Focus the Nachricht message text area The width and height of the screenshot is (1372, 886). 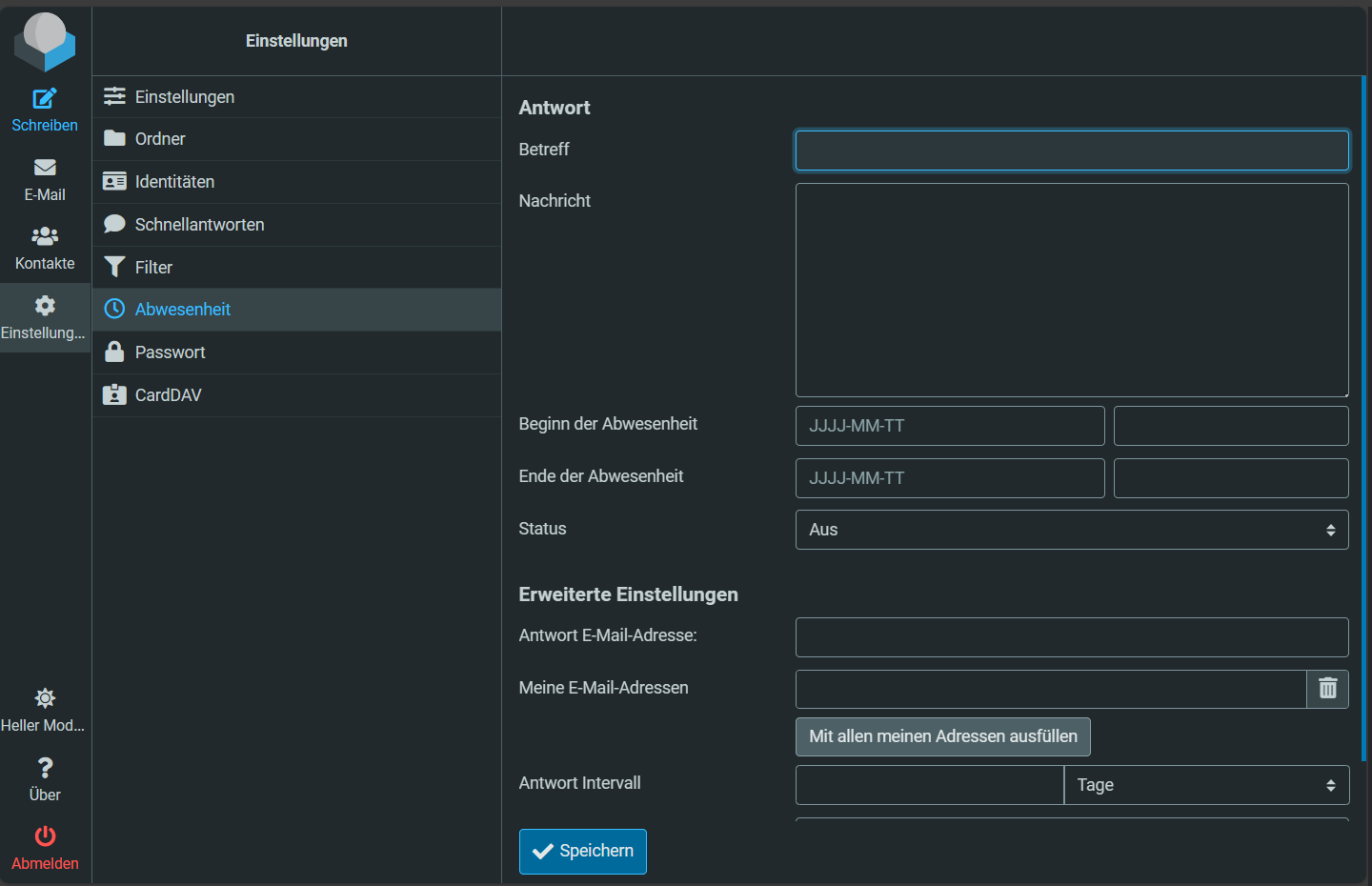(x=1071, y=290)
